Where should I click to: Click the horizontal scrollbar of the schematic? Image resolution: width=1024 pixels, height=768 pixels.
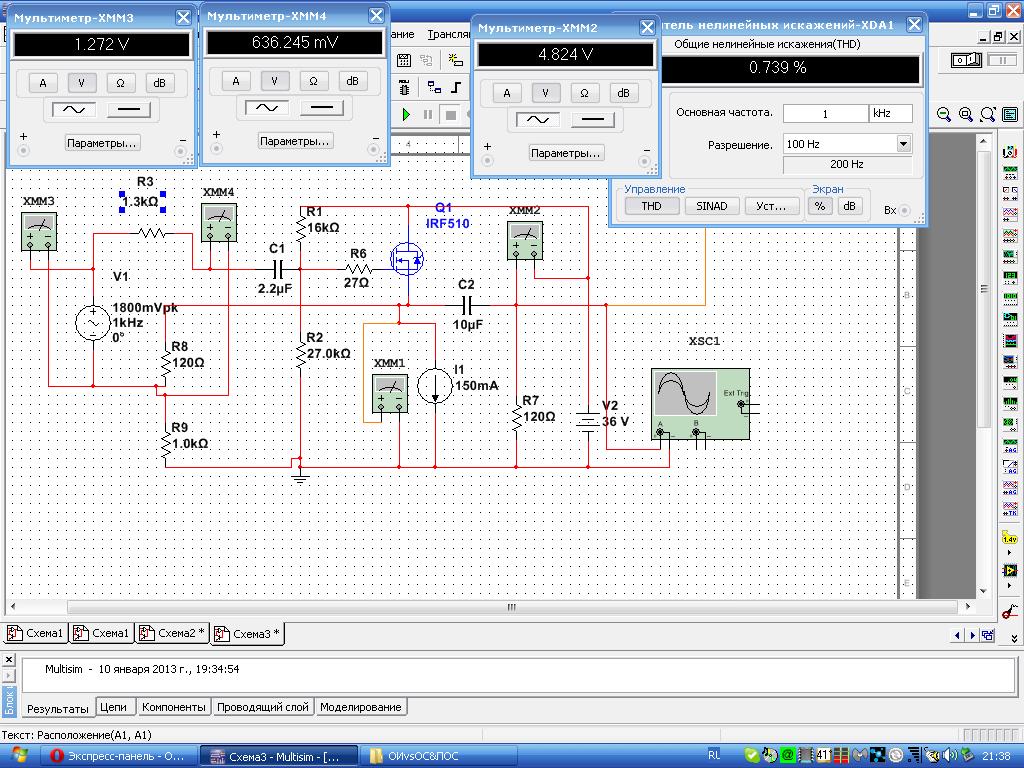point(510,607)
